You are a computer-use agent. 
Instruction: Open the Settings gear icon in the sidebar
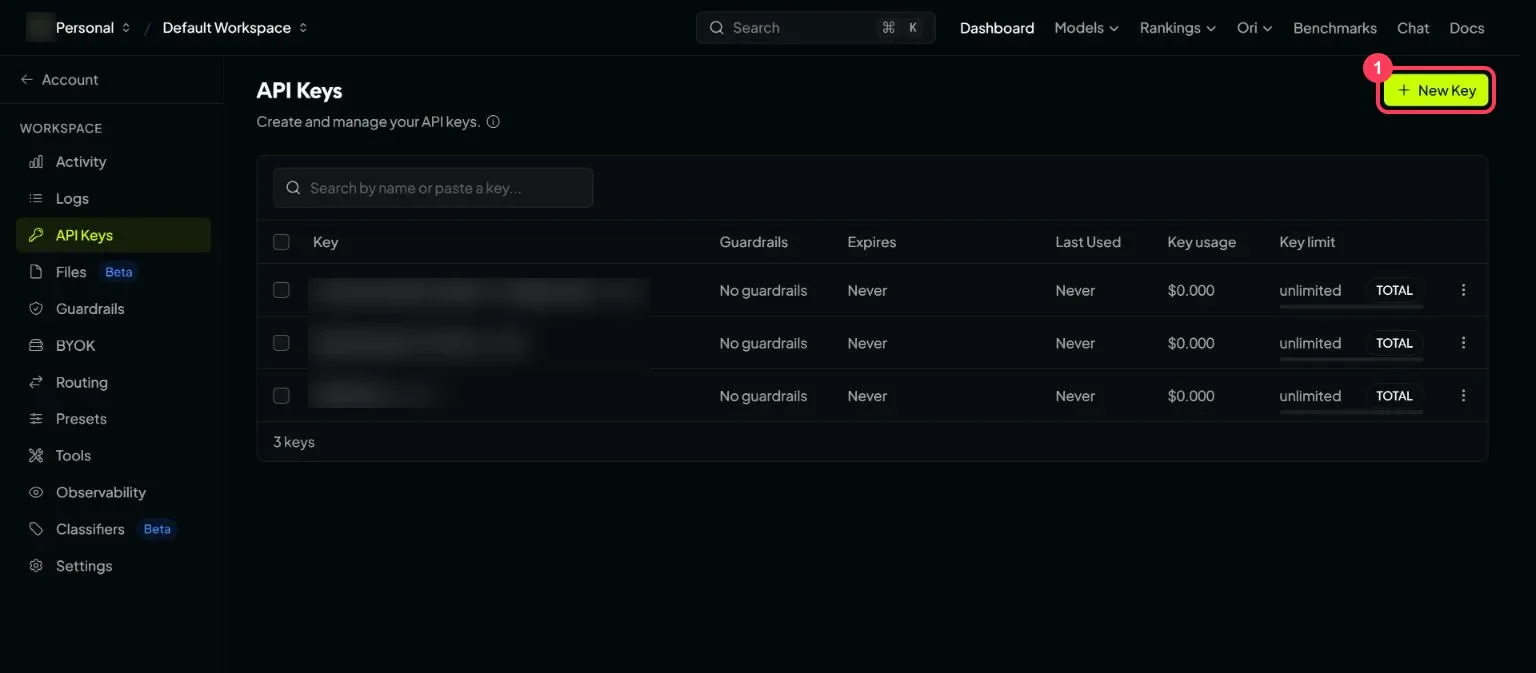tap(36, 566)
